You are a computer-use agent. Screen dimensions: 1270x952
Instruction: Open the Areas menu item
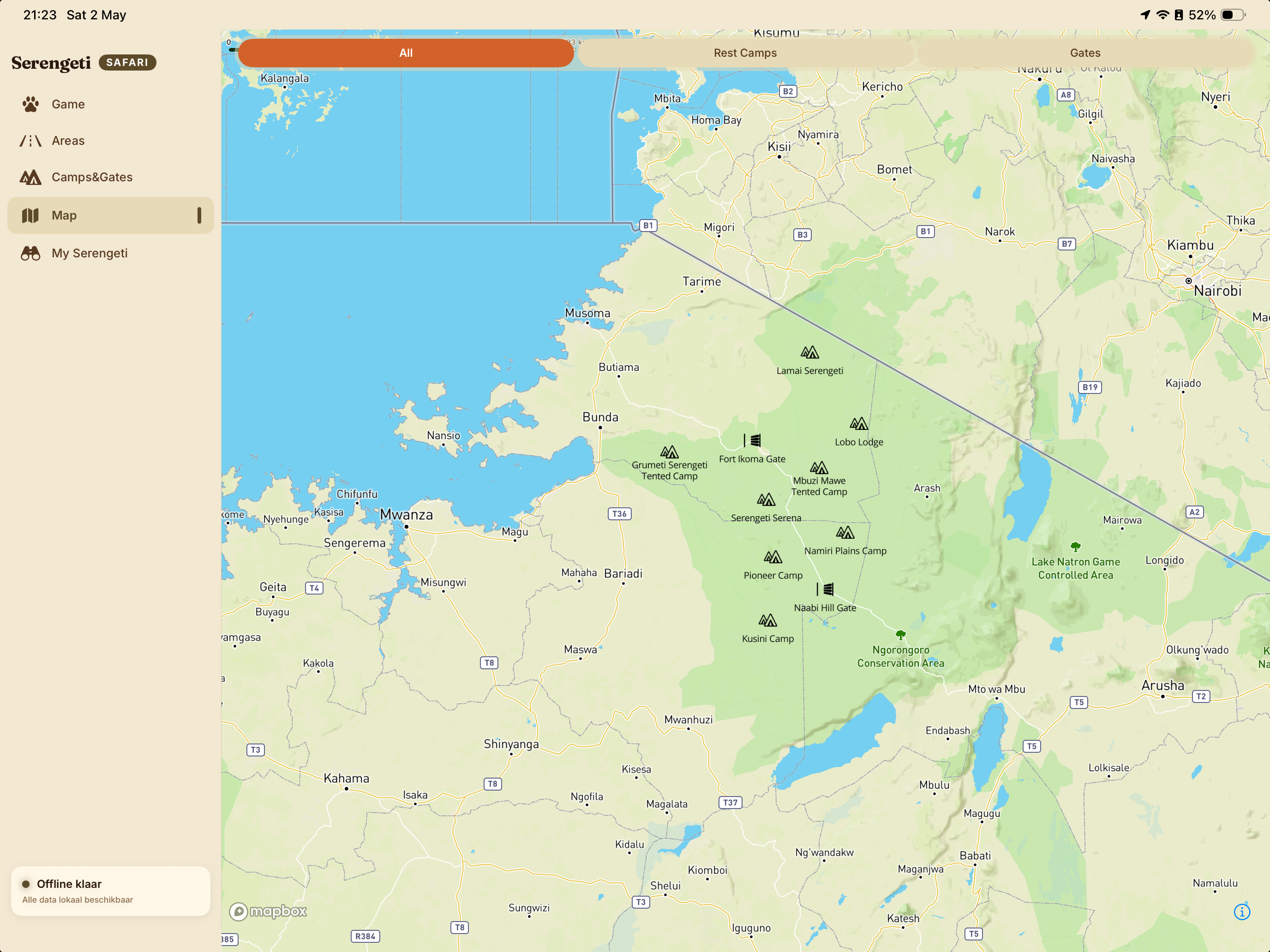[x=111, y=141]
